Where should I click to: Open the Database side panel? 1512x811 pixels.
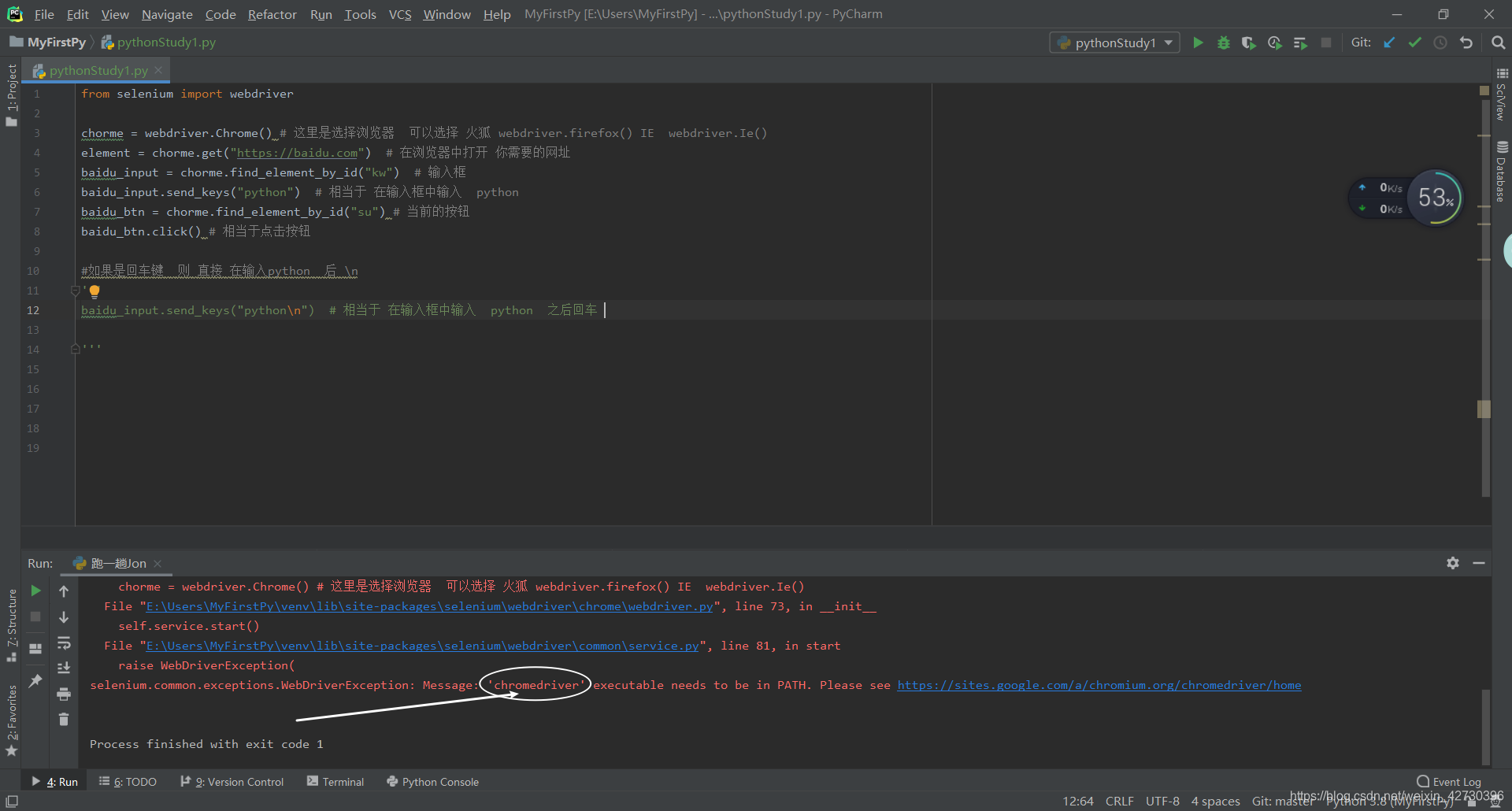click(1502, 172)
